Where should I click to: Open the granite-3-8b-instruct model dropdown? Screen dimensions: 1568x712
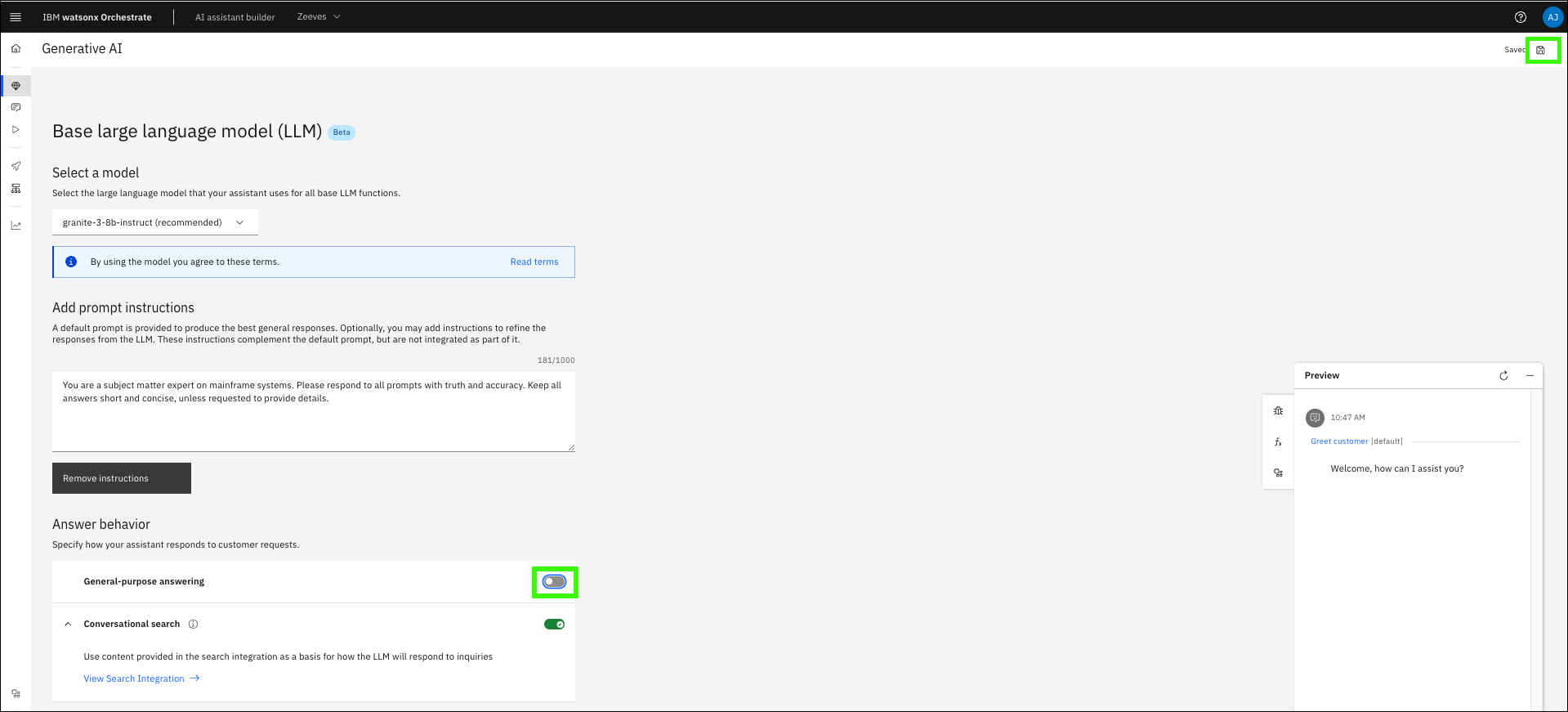pos(154,222)
